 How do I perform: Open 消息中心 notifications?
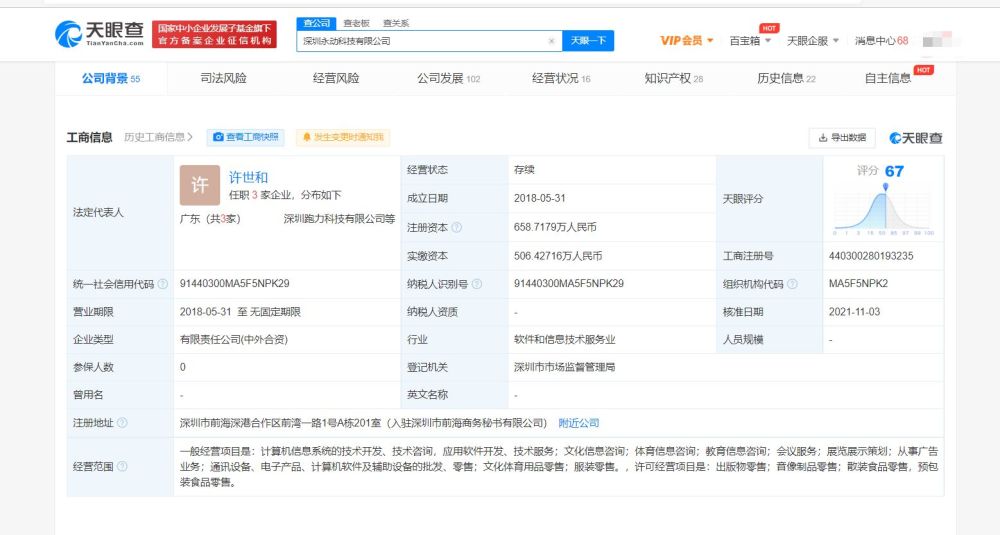click(881, 41)
